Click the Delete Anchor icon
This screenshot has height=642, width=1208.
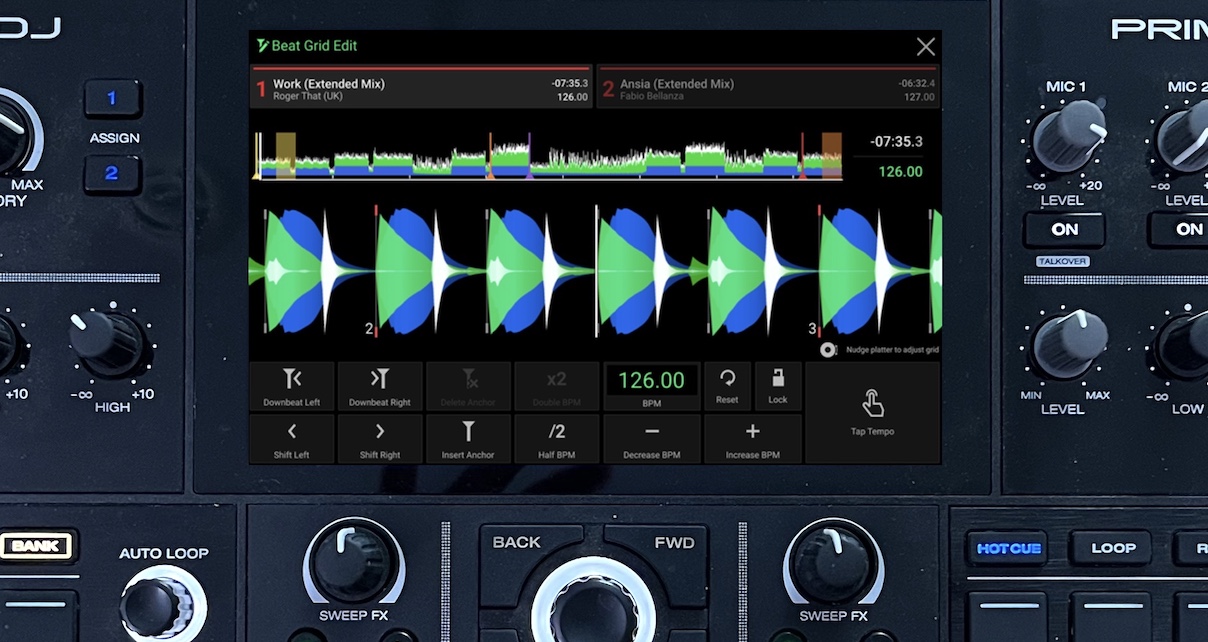point(467,378)
